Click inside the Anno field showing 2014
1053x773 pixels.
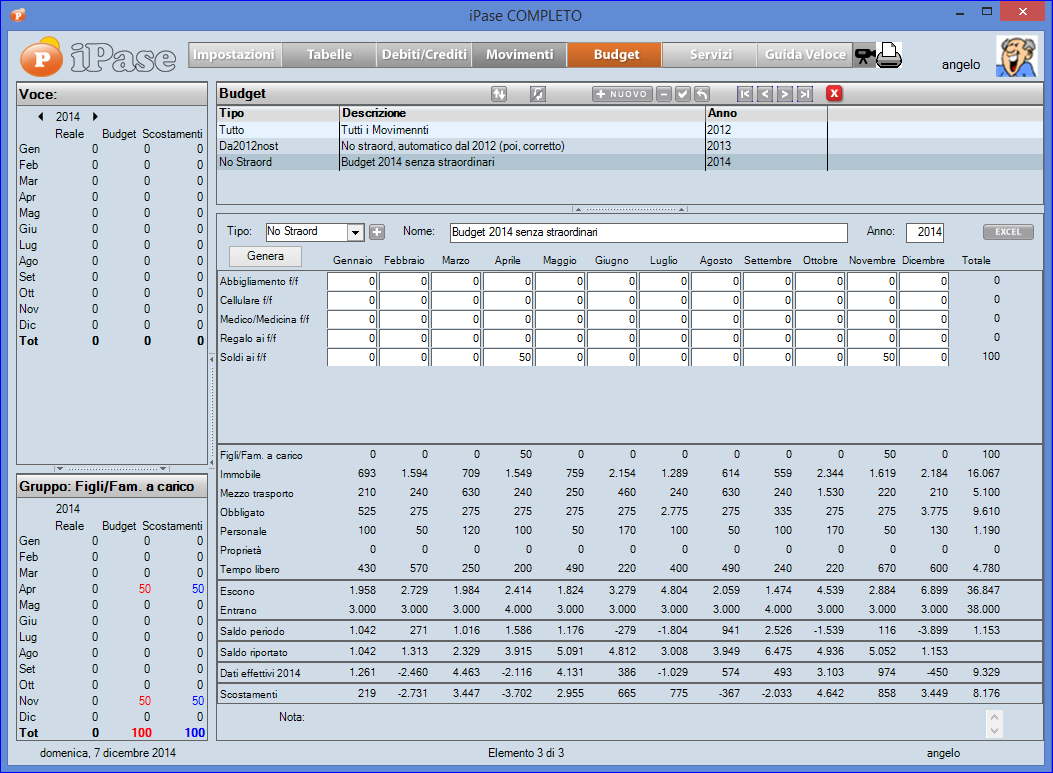pyautogui.click(x=925, y=231)
